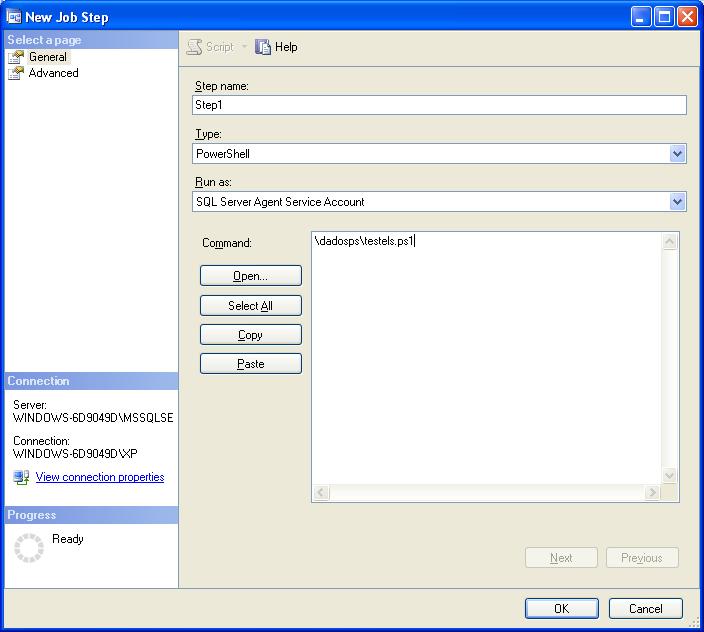Expand the Type dropdown list

677,154
